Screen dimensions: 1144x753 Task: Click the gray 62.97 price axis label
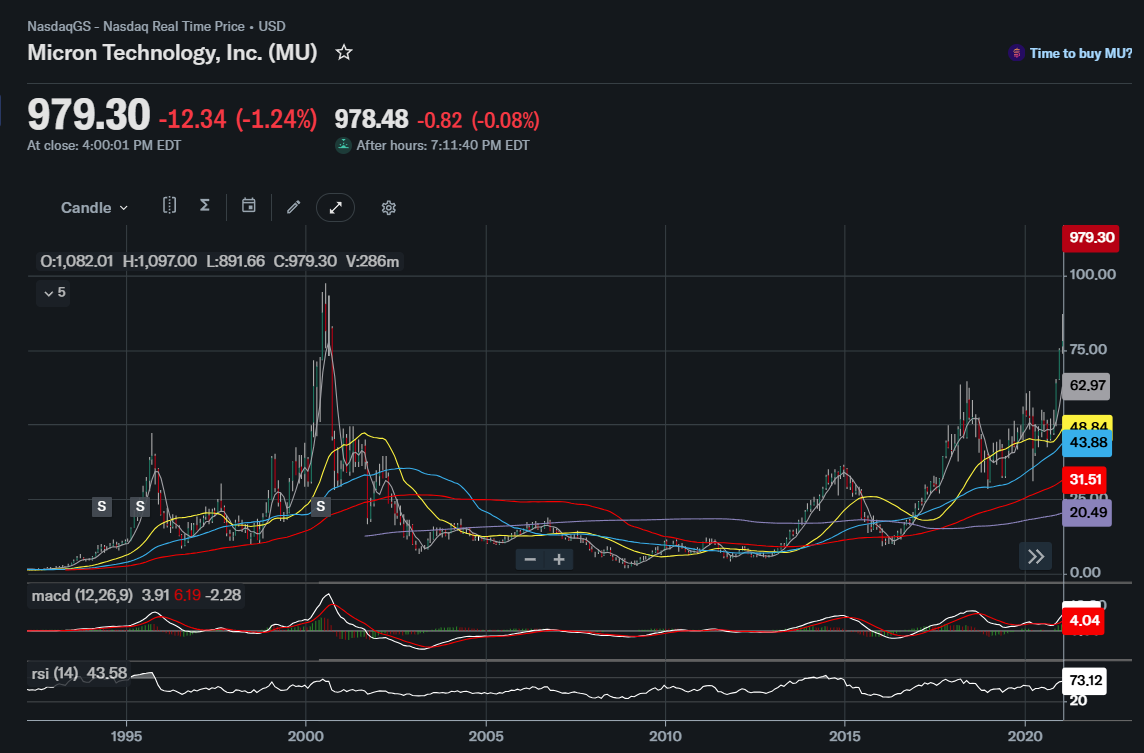click(x=1086, y=386)
